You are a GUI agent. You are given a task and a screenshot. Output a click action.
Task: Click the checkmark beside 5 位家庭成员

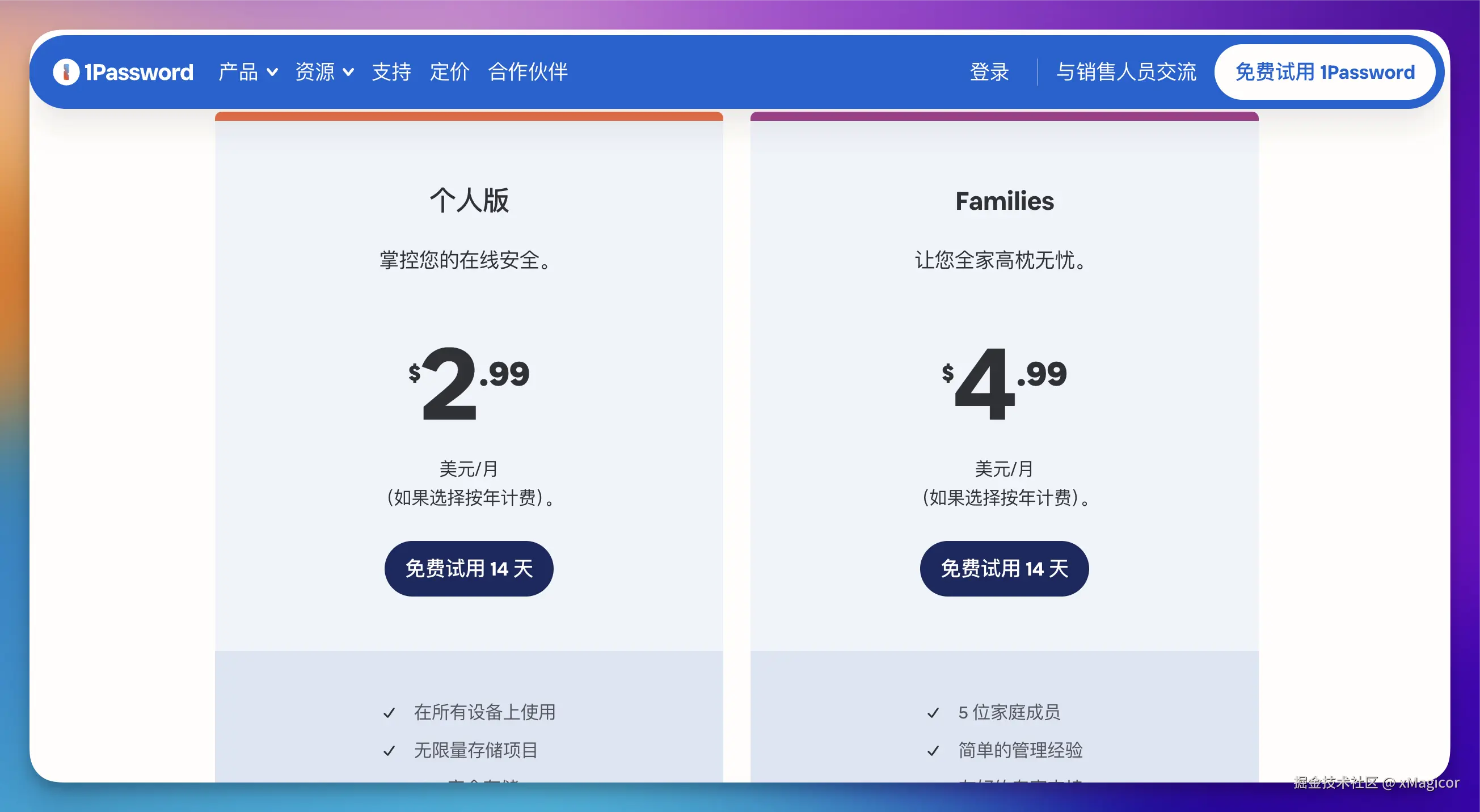933,713
